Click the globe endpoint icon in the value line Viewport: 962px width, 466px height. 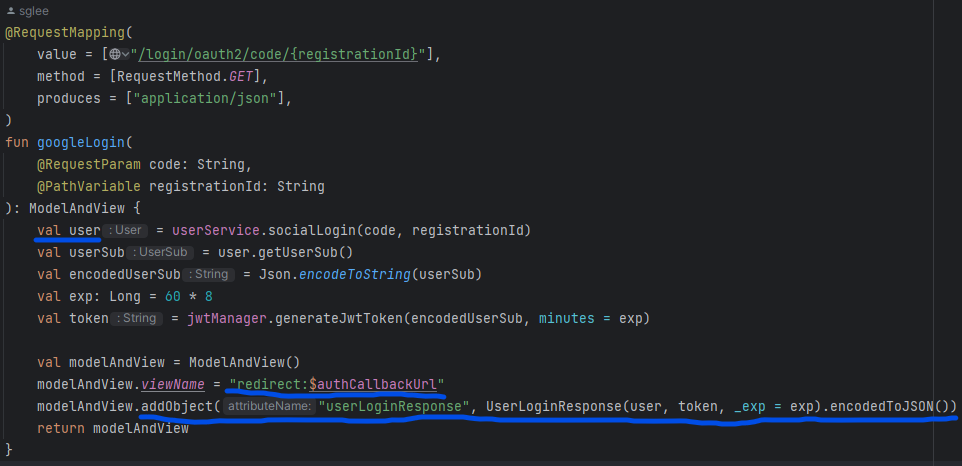[x=115, y=54]
